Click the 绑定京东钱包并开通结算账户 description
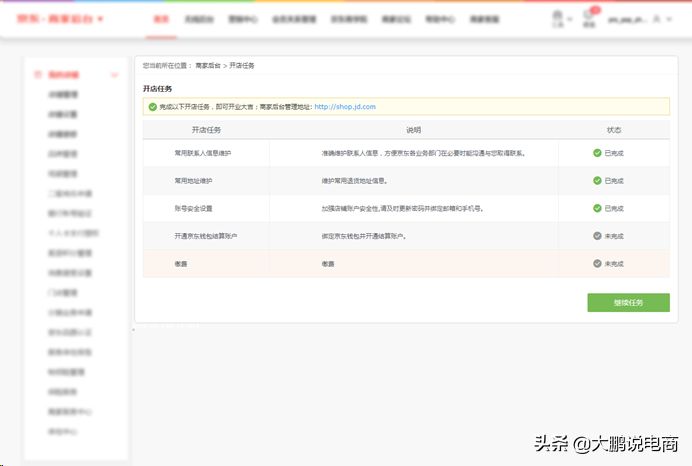The height and width of the screenshot is (466, 692). tap(364, 236)
